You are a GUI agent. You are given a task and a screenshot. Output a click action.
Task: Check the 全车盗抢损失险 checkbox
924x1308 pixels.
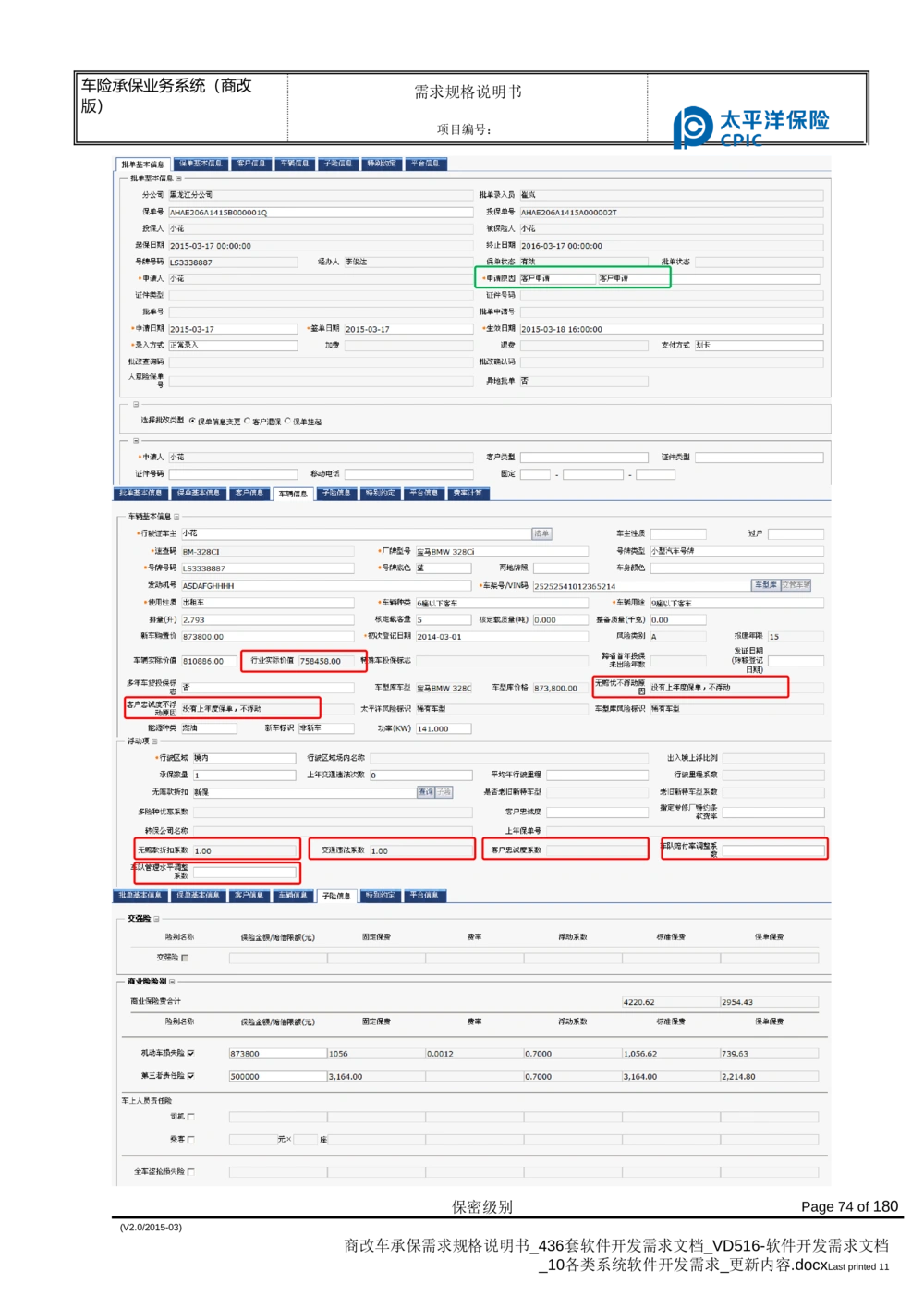[x=191, y=1171]
